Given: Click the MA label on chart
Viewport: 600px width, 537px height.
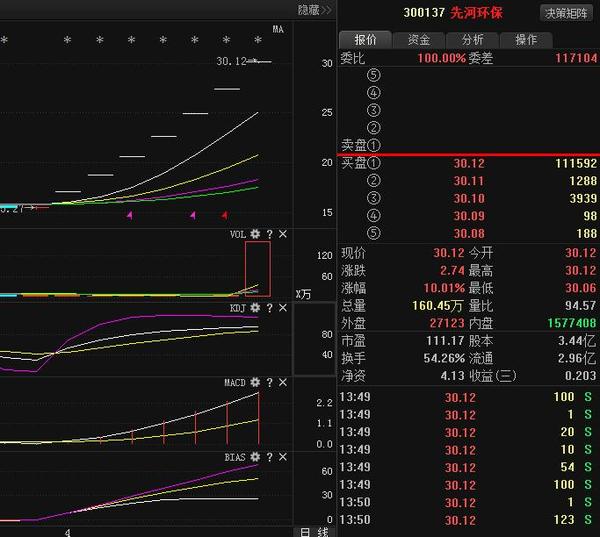Looking at the screenshot, I should tap(278, 29).
